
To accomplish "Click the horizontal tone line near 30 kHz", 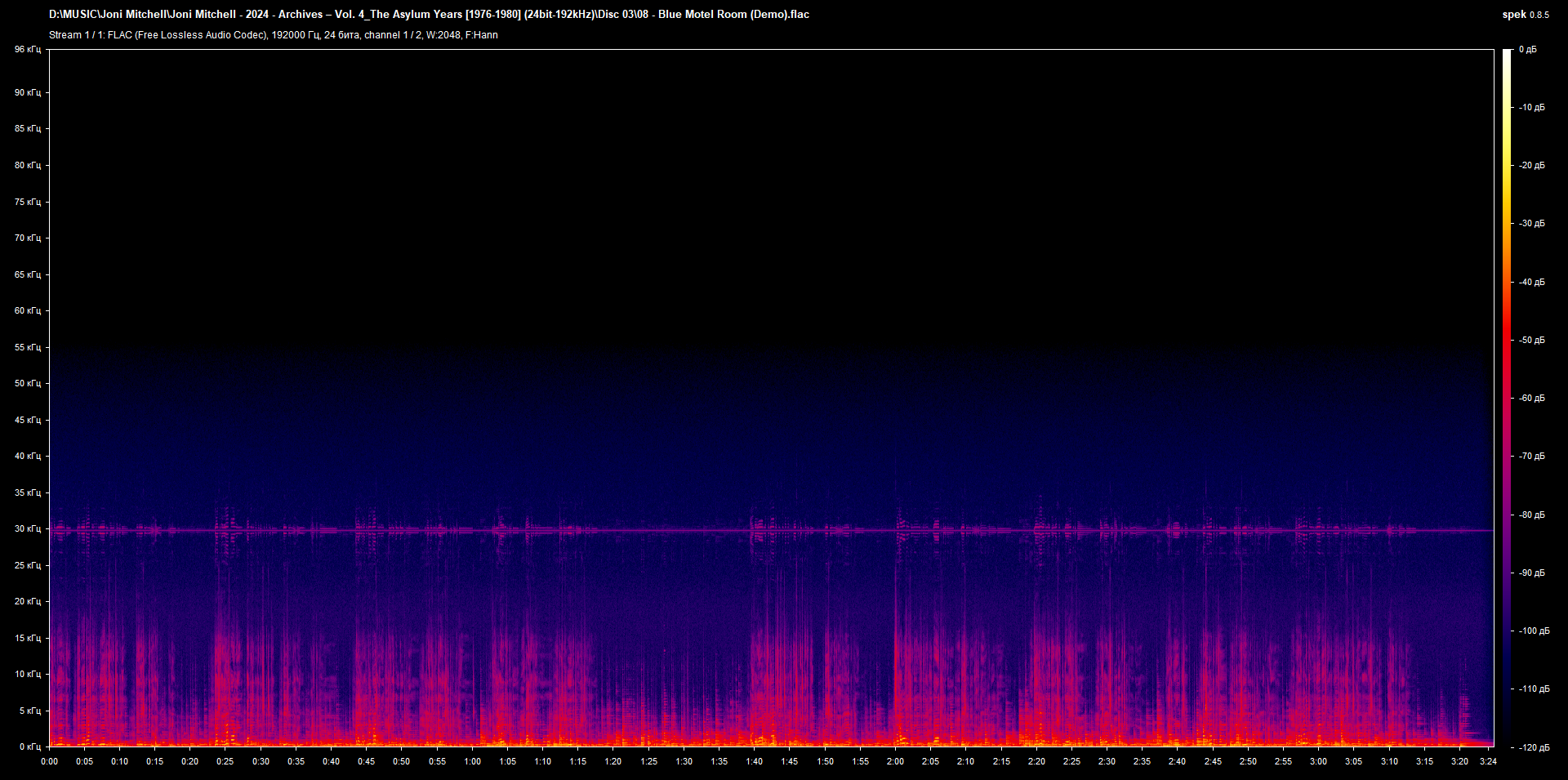I will (x=776, y=529).
